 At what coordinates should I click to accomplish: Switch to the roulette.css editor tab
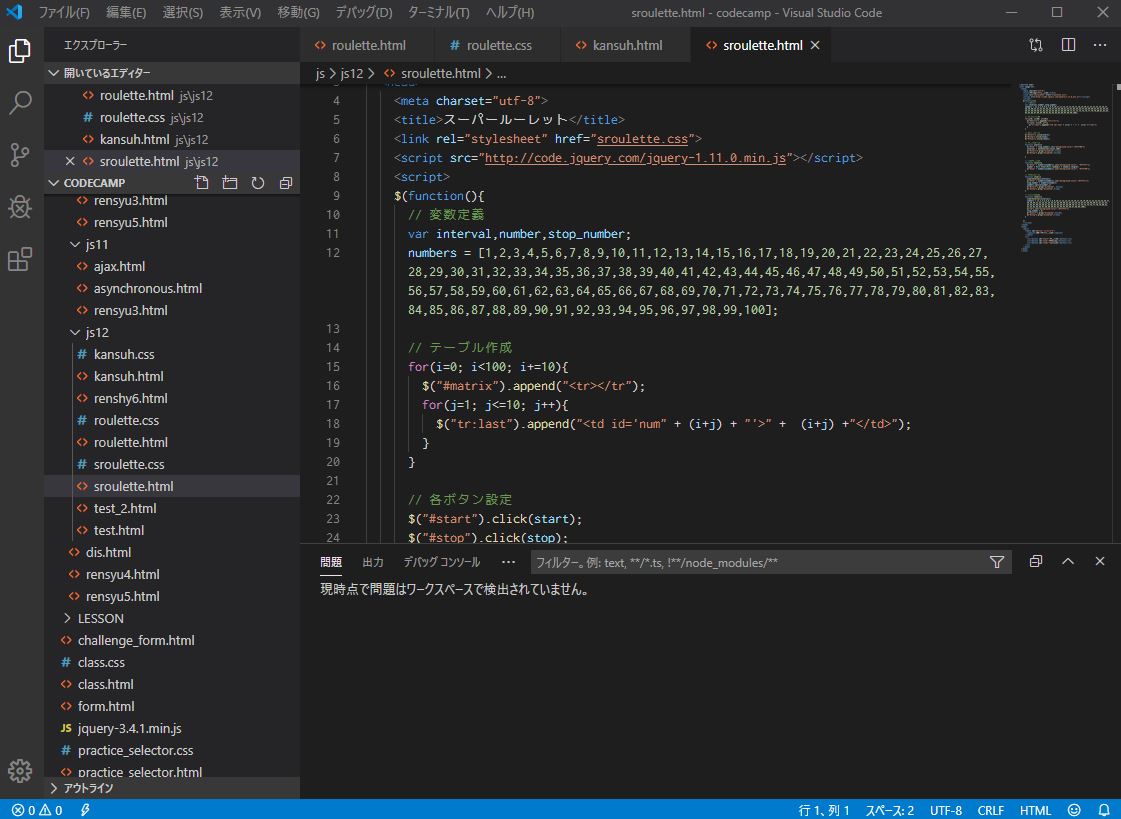click(x=498, y=45)
